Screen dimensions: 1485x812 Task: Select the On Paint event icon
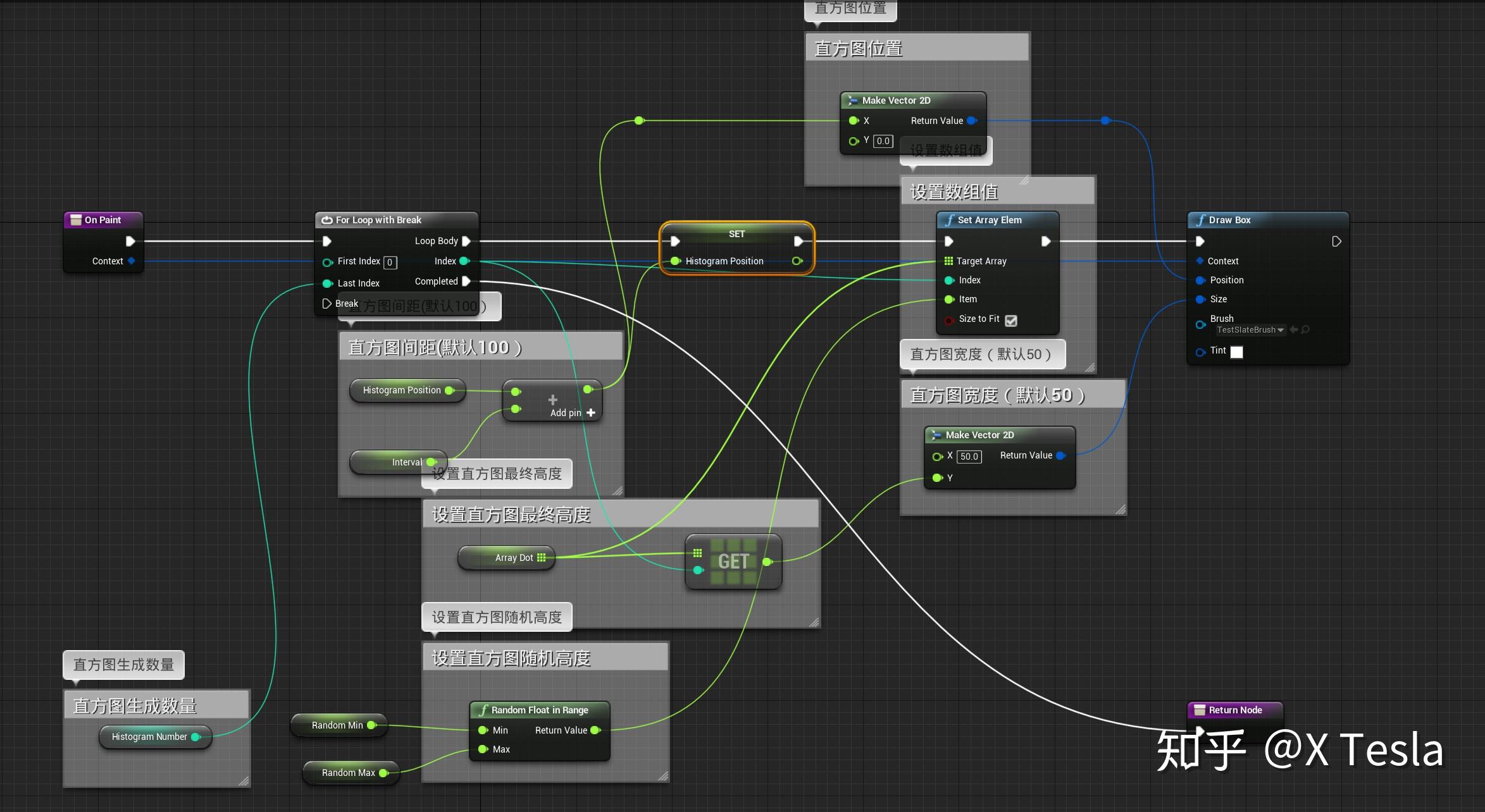click(x=76, y=219)
